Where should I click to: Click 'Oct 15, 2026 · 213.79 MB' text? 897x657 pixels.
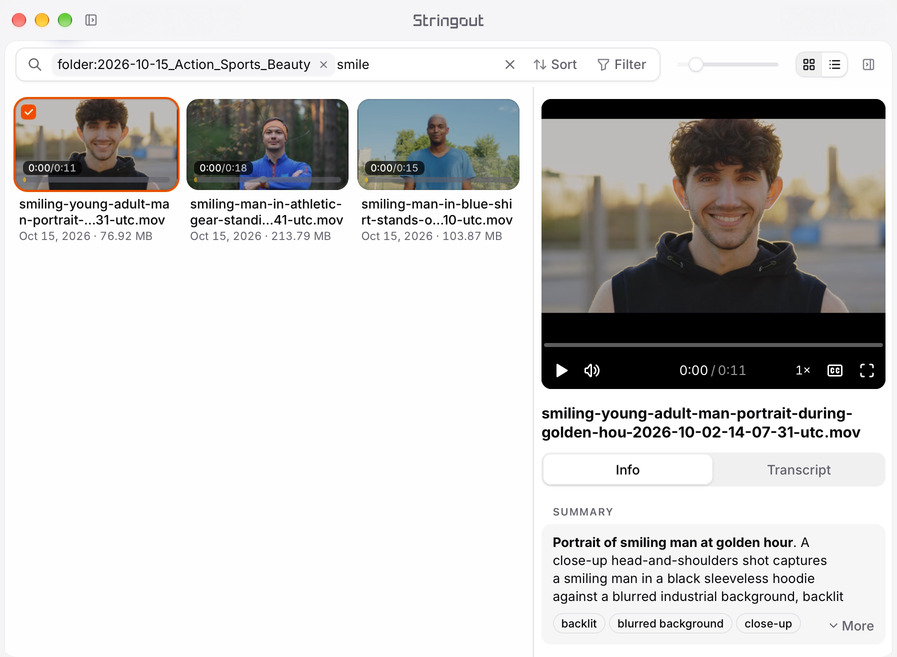click(260, 236)
